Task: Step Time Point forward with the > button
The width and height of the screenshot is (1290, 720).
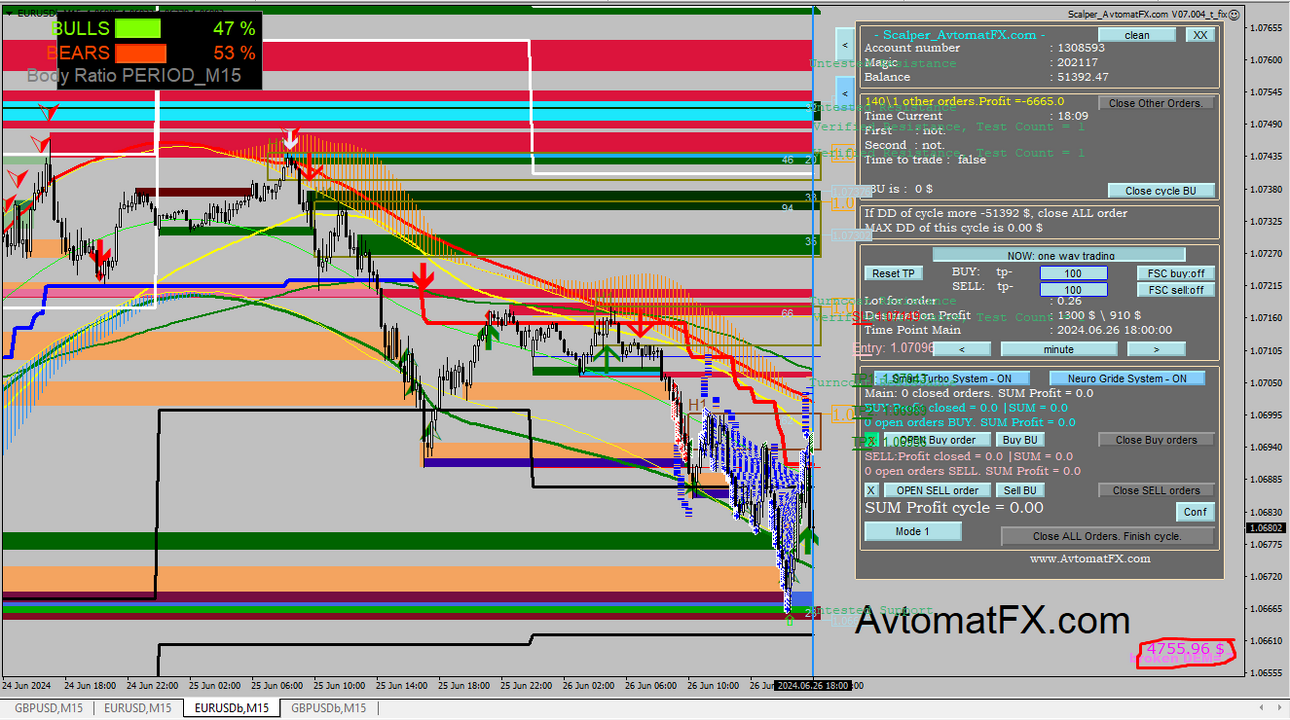Action: click(x=1156, y=349)
